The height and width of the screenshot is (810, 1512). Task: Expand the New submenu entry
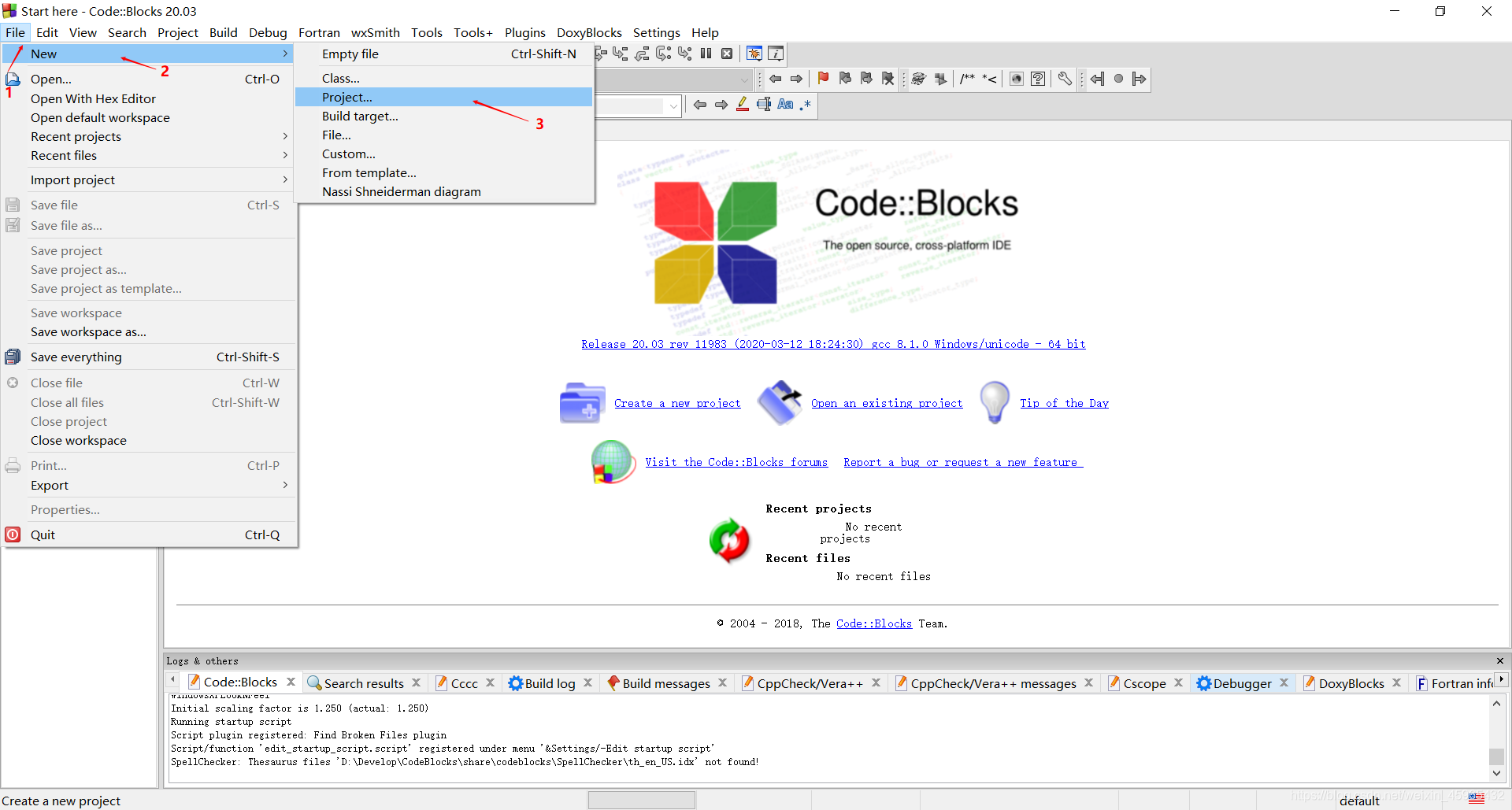point(148,54)
